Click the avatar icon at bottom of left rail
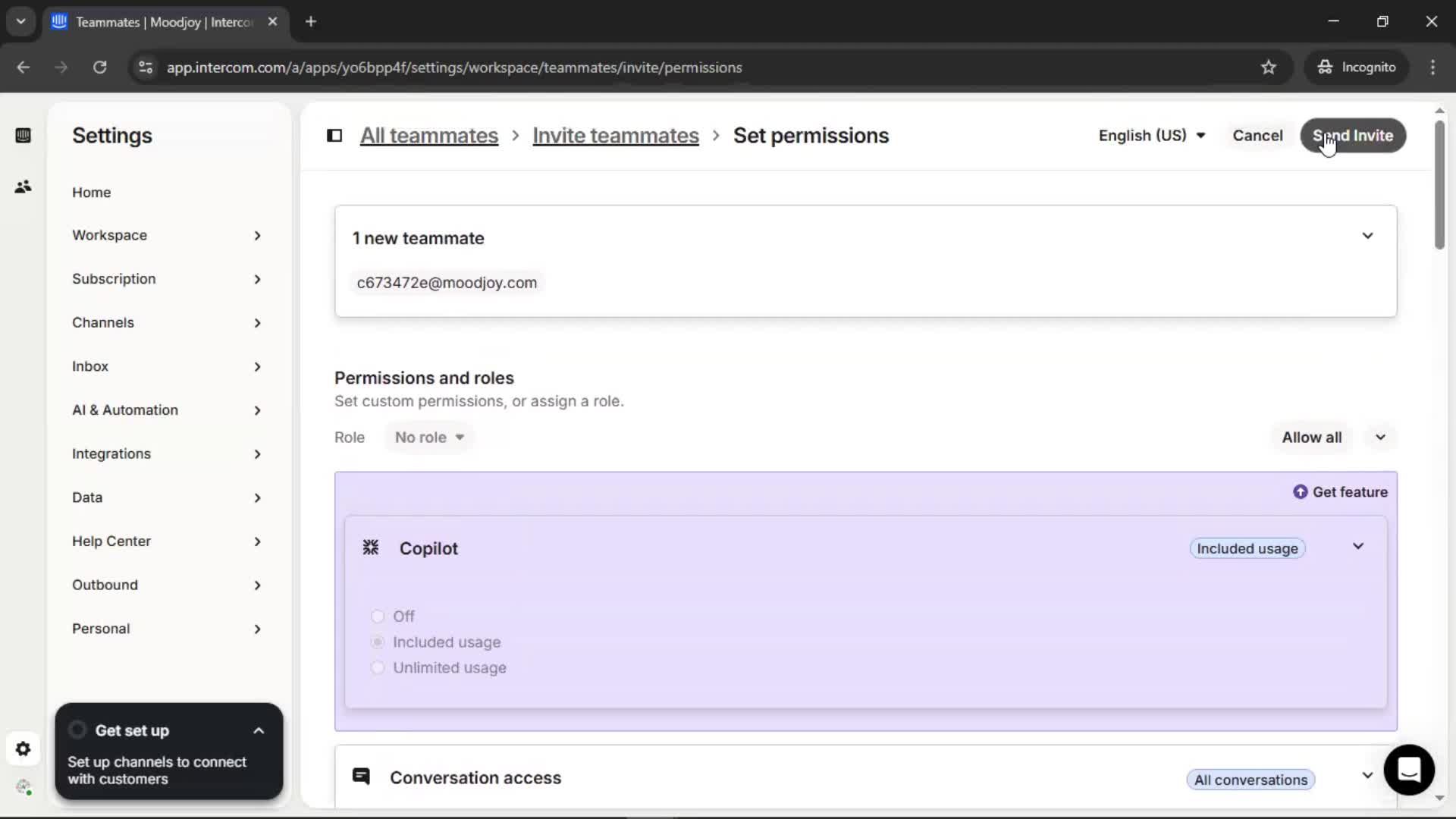Screen dimensions: 1456x819 click(24, 788)
